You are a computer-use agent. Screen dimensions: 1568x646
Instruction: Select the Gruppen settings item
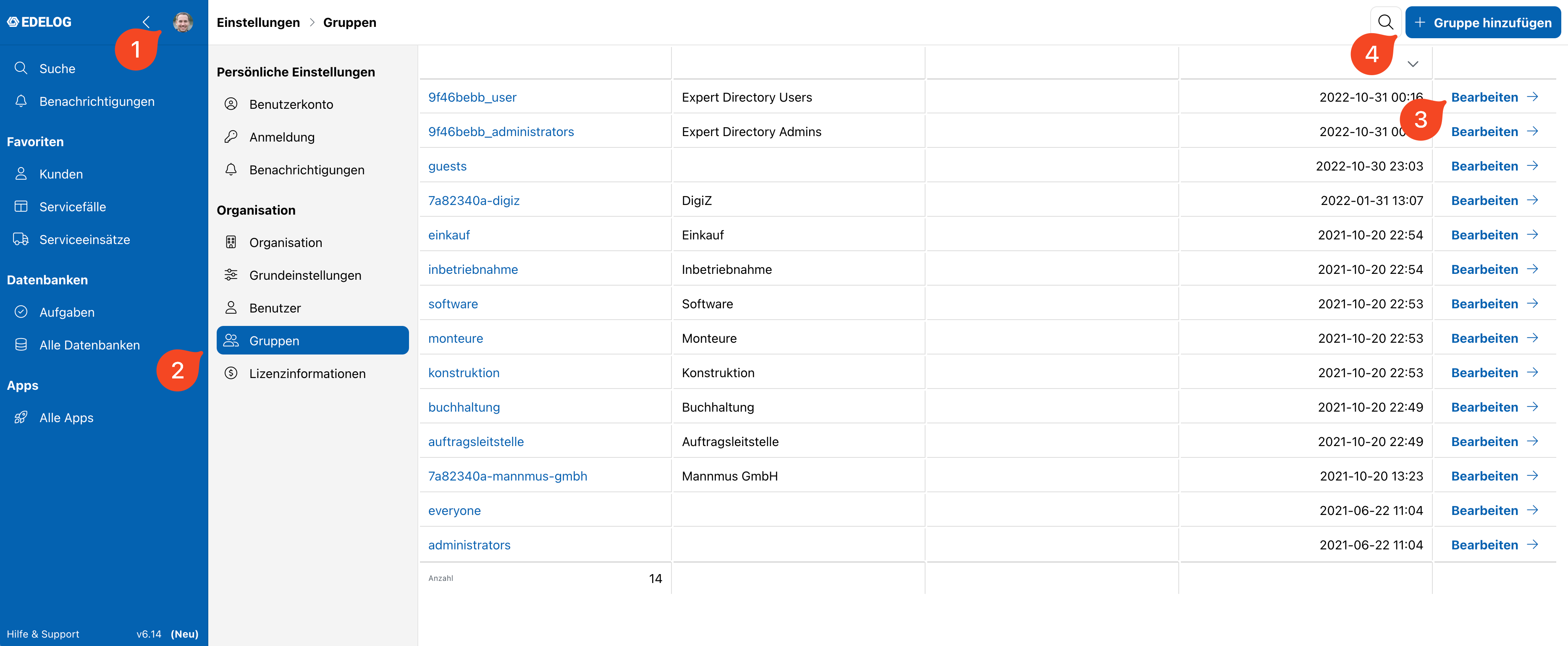click(x=312, y=340)
